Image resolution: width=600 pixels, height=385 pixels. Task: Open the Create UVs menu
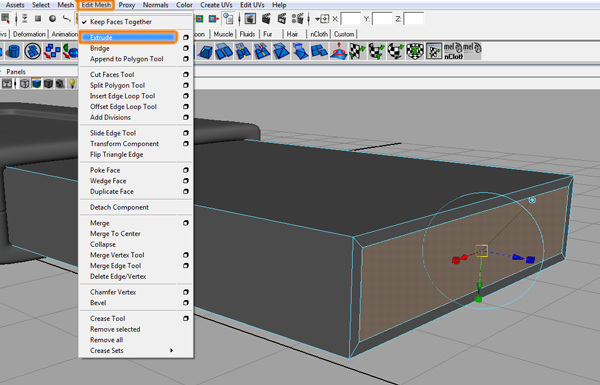[216, 5]
